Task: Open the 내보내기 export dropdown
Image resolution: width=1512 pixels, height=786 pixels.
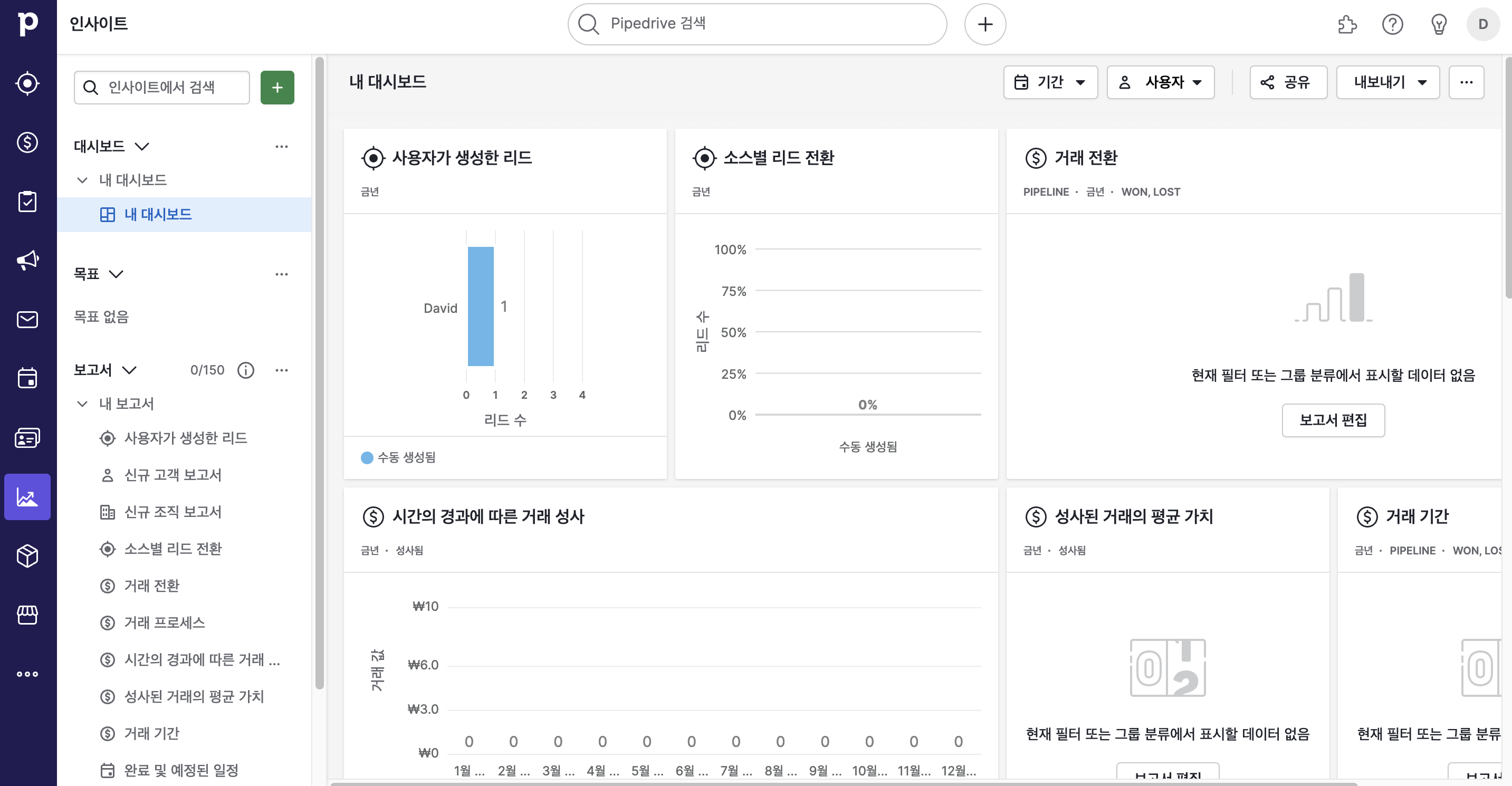Action: coord(1387,82)
